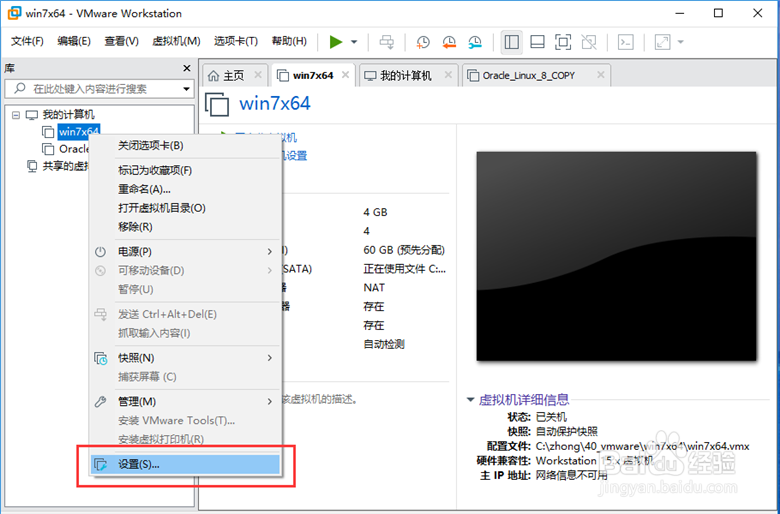780x514 pixels.
Task: Click the 4 GB memory value
Action: click(375, 212)
